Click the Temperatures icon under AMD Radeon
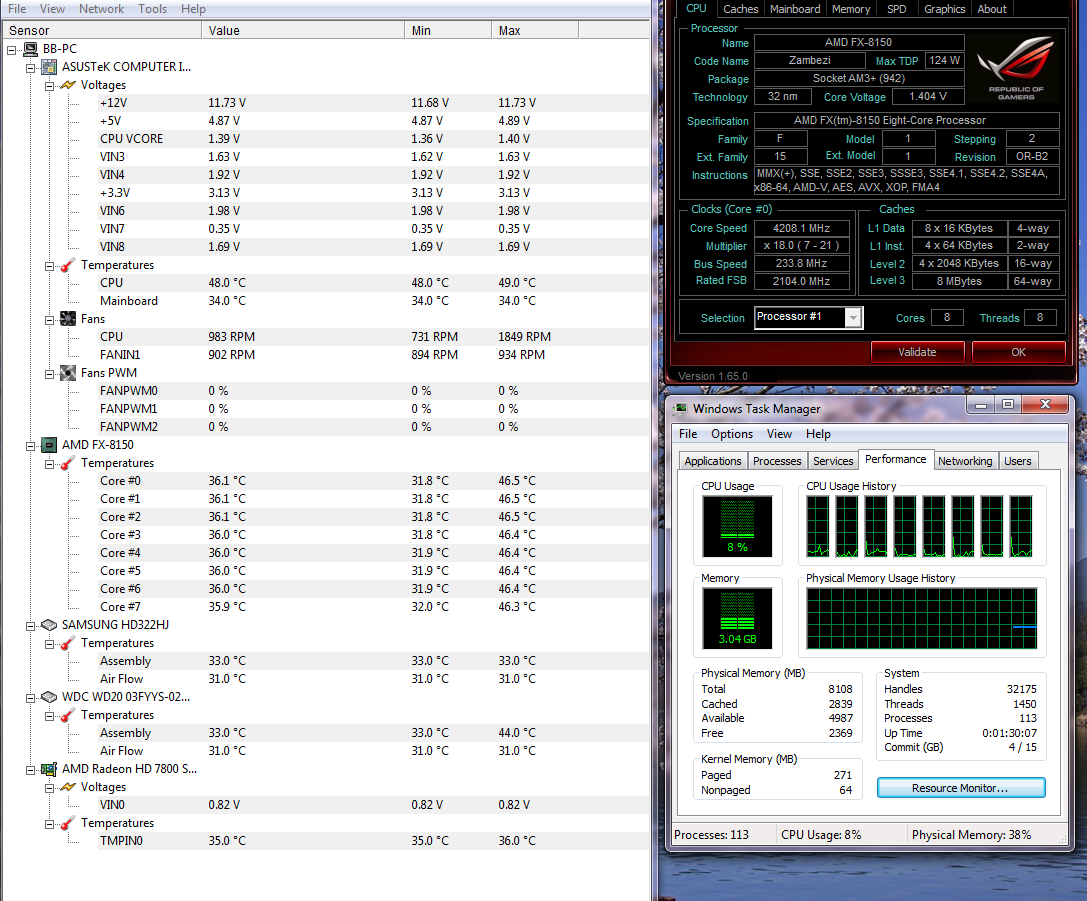This screenshot has width=1087, height=901. point(68,823)
